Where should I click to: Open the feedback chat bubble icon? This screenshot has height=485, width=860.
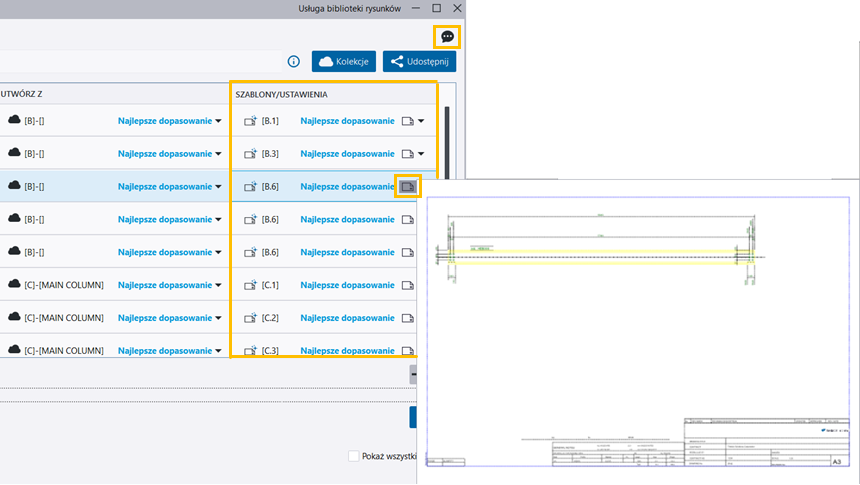point(448,37)
